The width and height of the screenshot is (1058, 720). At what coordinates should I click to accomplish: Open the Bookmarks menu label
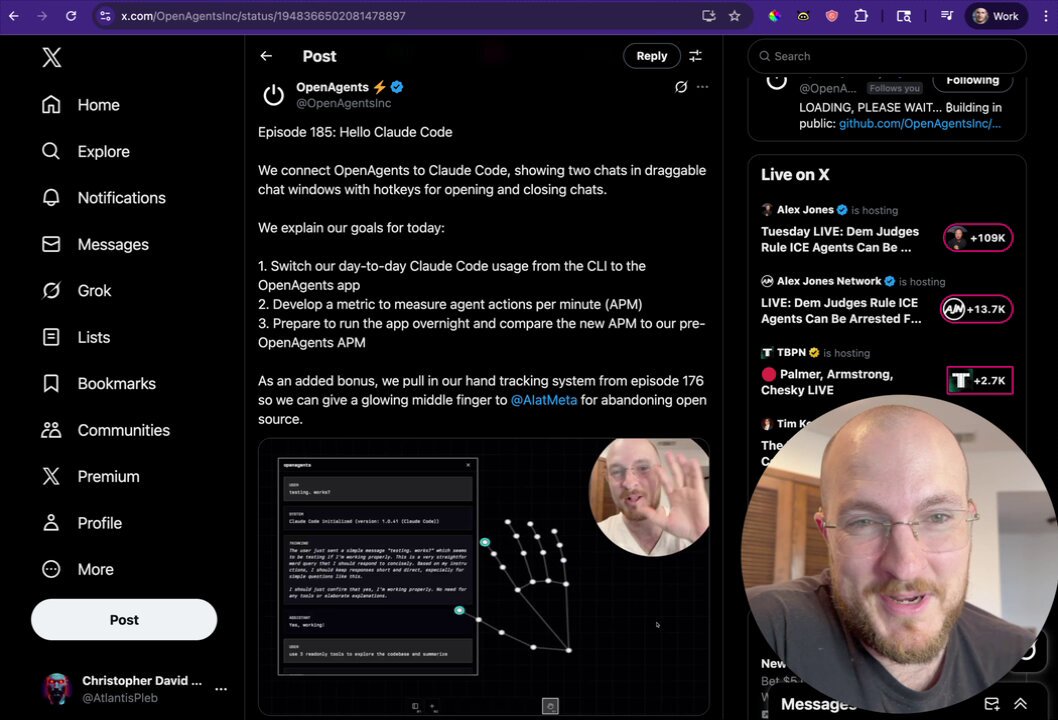(117, 383)
